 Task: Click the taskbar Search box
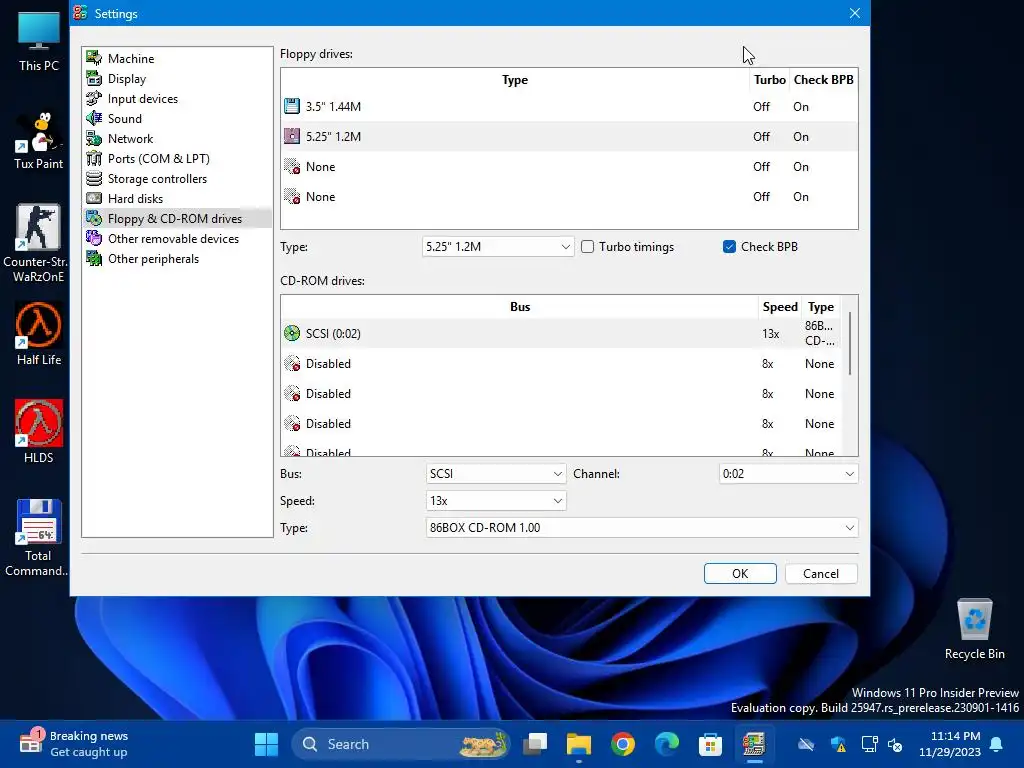(400, 744)
